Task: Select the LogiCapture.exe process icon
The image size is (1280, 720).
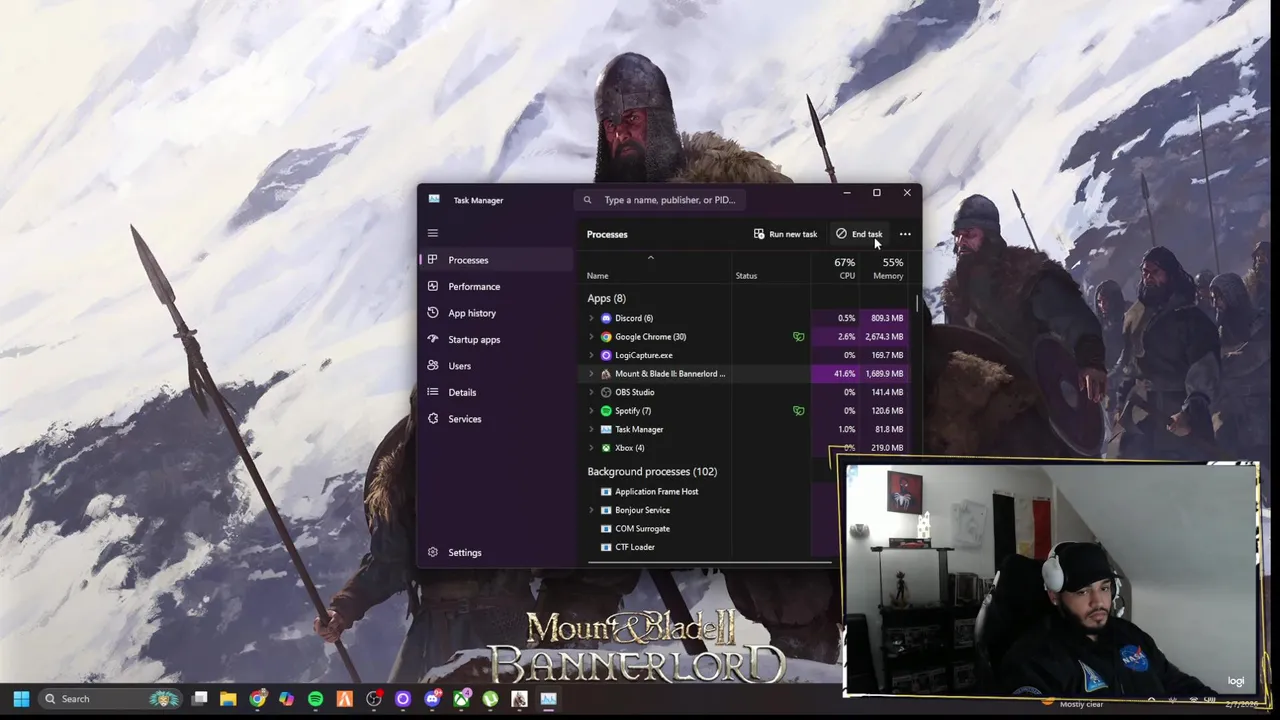Action: point(606,355)
